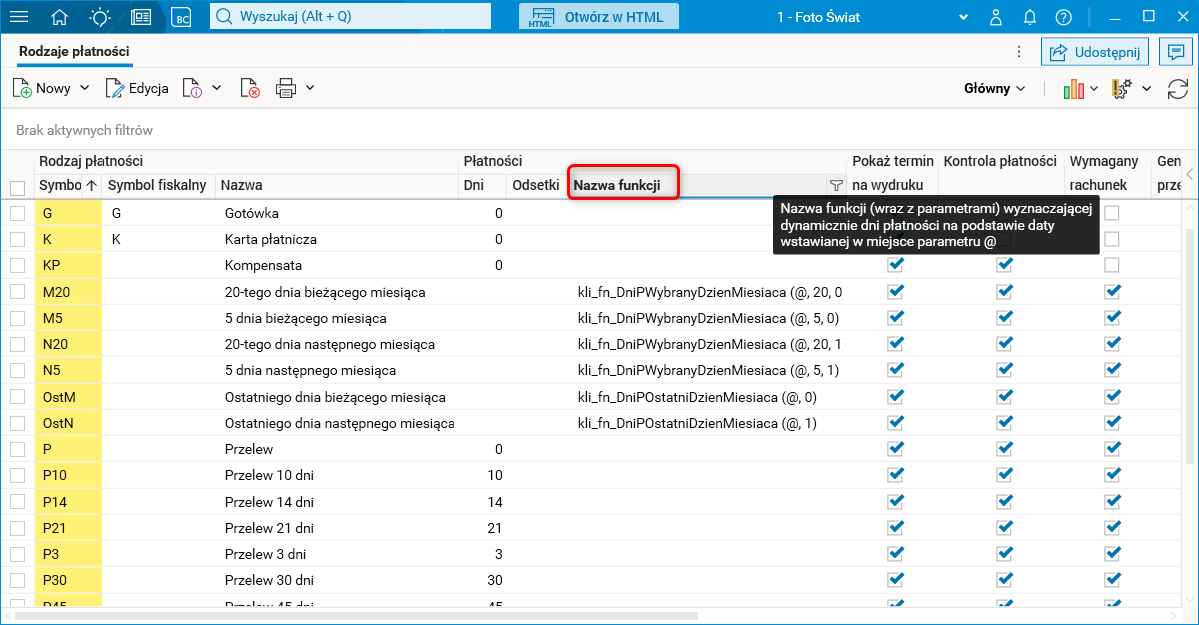Screen dimensions: 1199x625
Task: Toggle Kontrola płatności for Przelew 21 dni
Action: pyautogui.click(x=1005, y=528)
